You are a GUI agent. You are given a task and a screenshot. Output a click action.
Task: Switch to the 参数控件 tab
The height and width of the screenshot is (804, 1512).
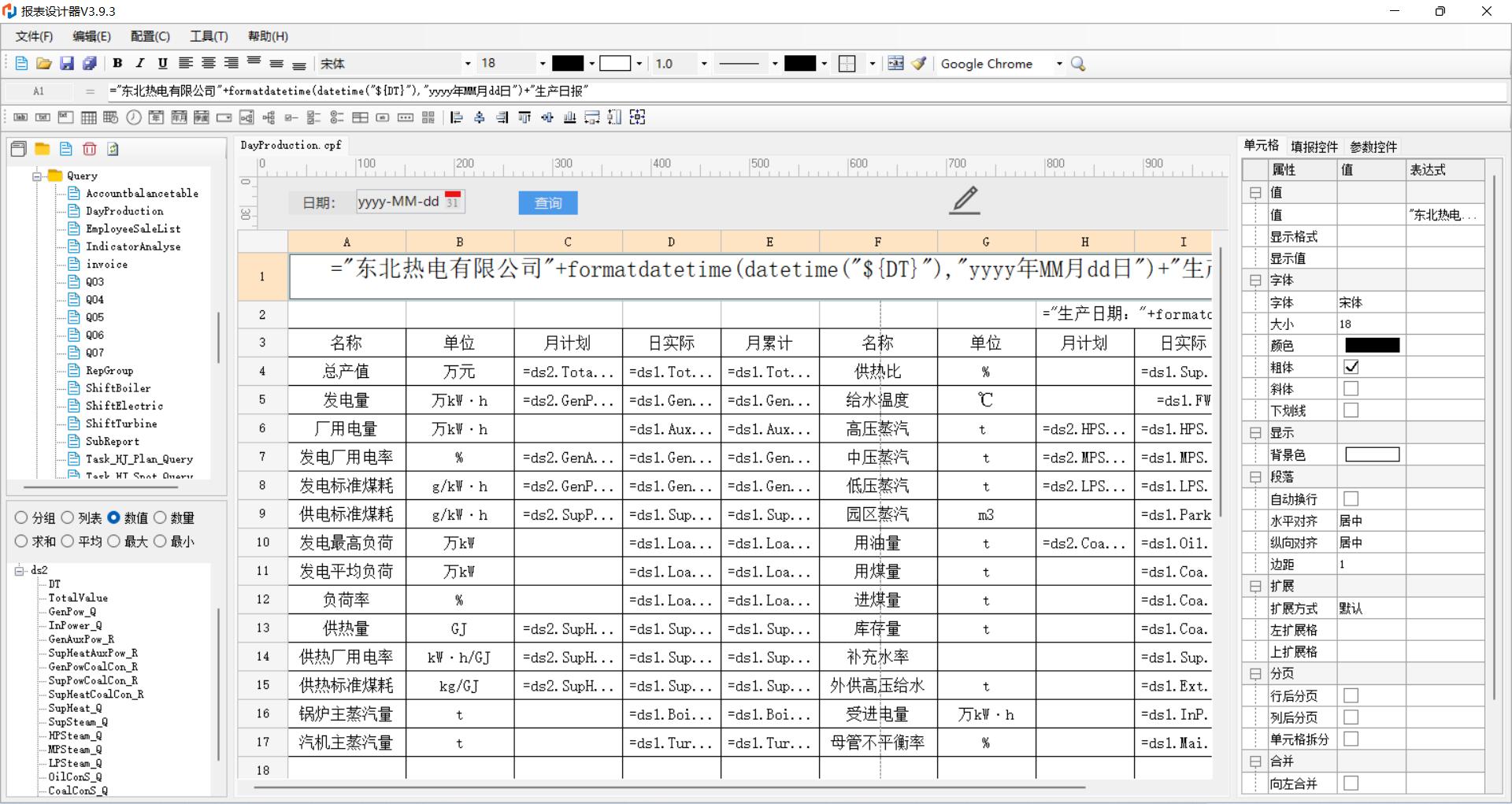point(1373,146)
